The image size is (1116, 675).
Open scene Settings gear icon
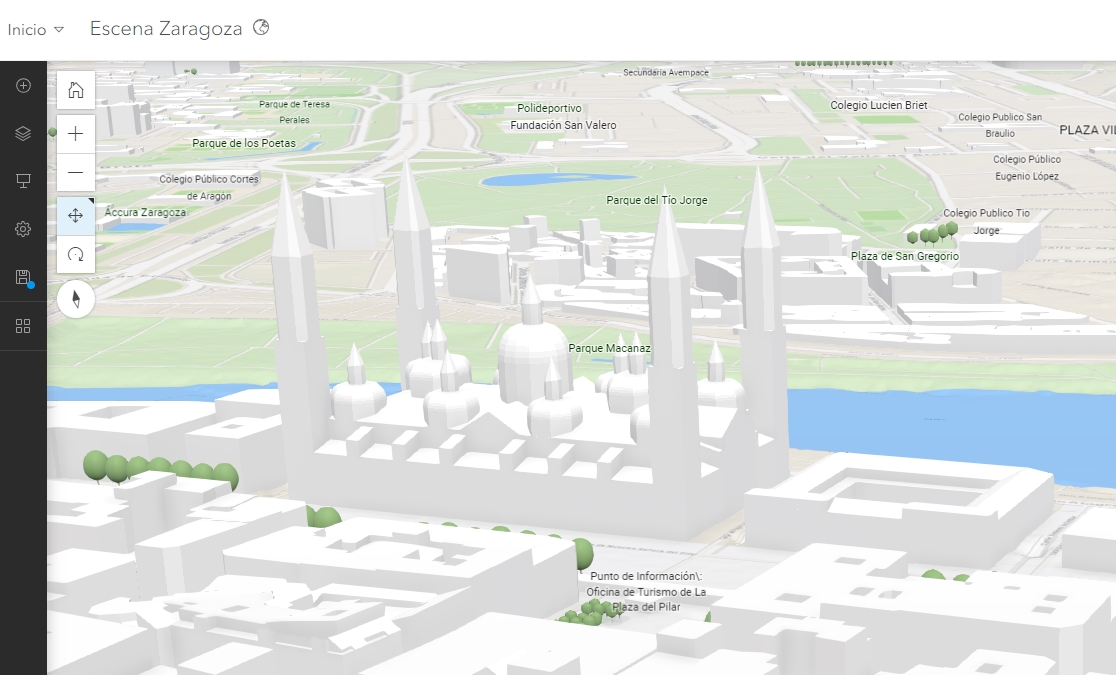23,229
